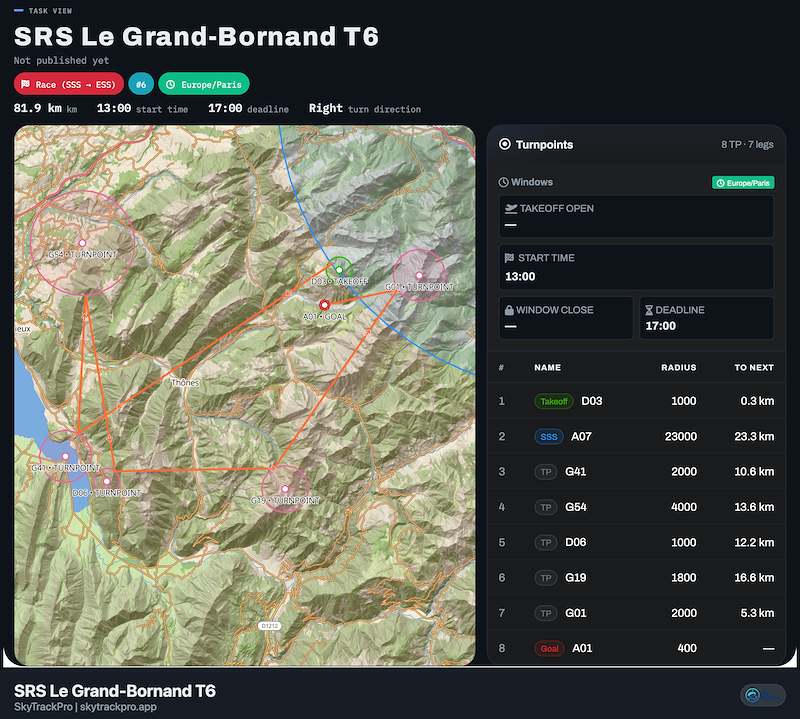This screenshot has height=719, width=800.
Task: Select the G01 turnpoint marker on map
Action: point(419,275)
